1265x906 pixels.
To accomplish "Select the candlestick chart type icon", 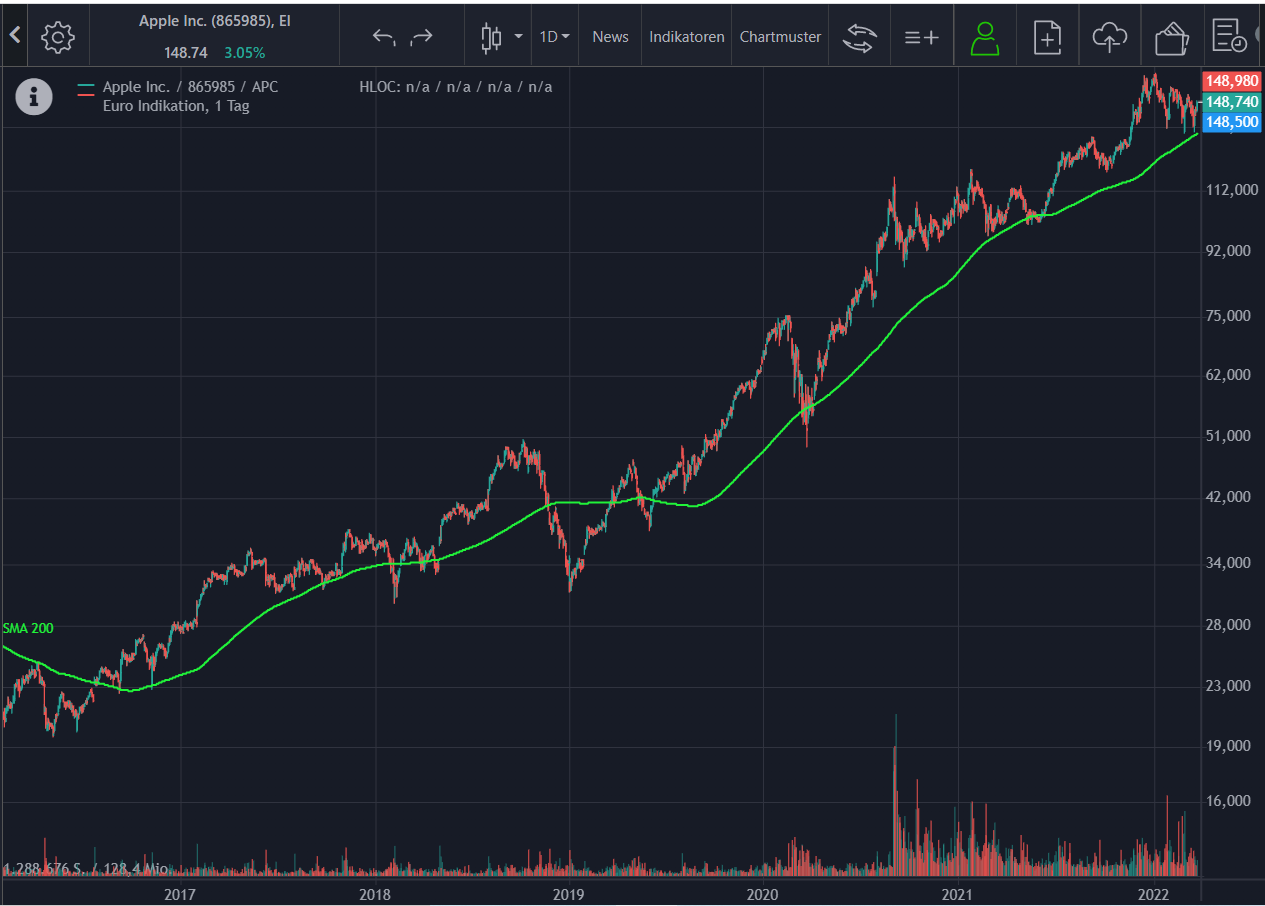I will (x=491, y=37).
